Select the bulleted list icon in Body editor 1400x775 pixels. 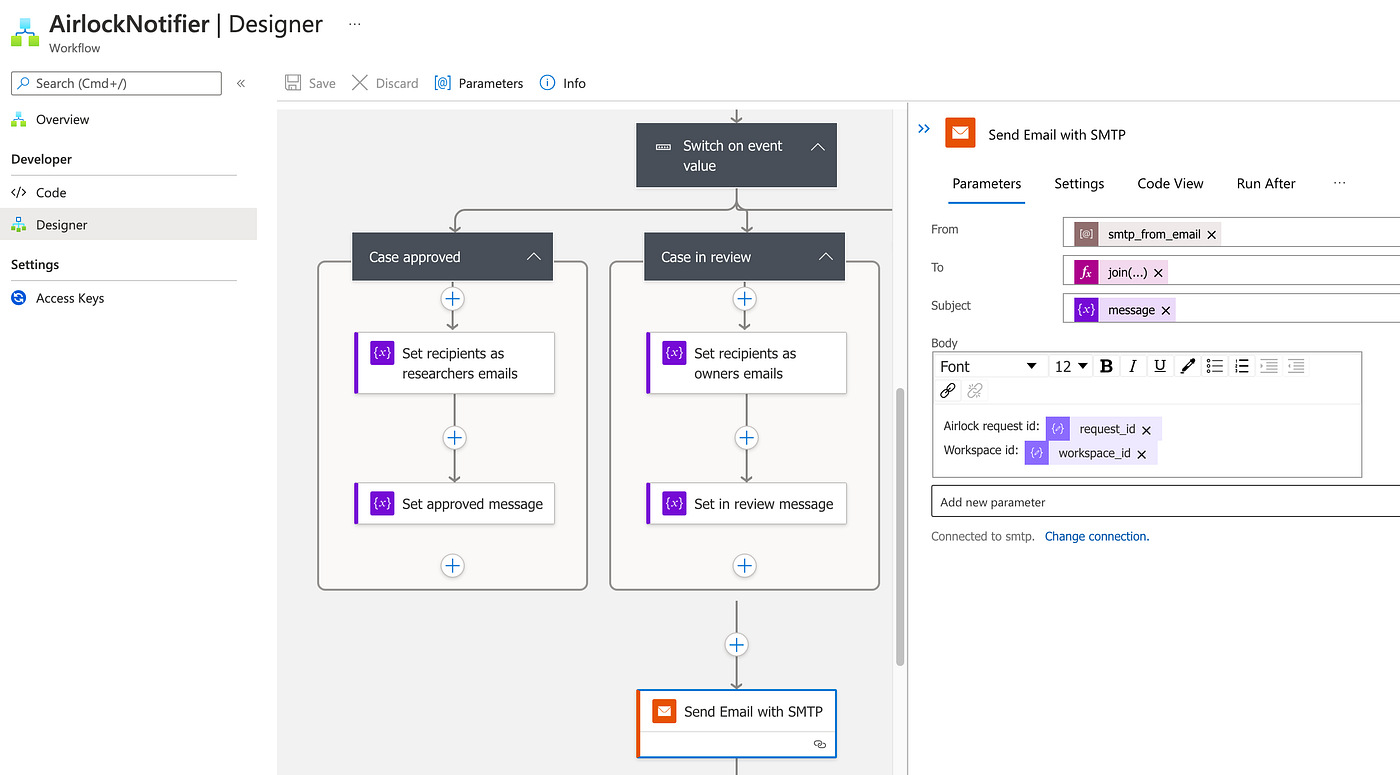[1214, 366]
